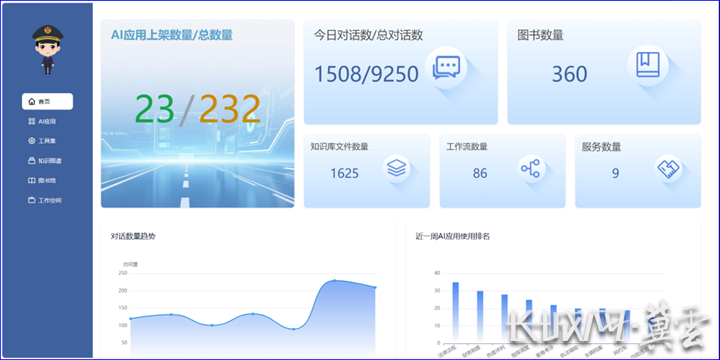Click the 图书数量 heading
720x360 pixels.
click(540, 35)
